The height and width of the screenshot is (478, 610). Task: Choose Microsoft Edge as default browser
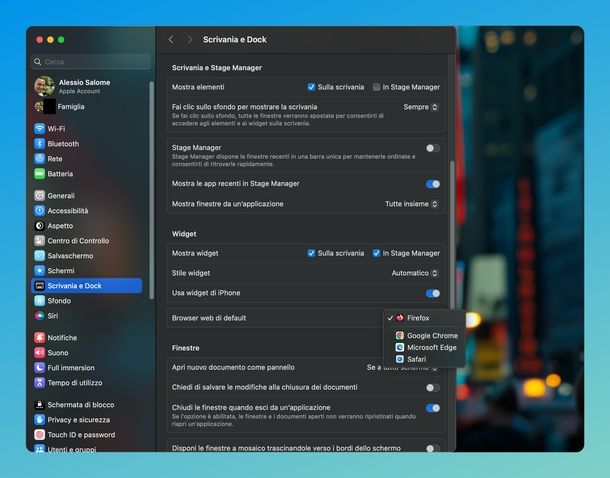click(x=424, y=347)
